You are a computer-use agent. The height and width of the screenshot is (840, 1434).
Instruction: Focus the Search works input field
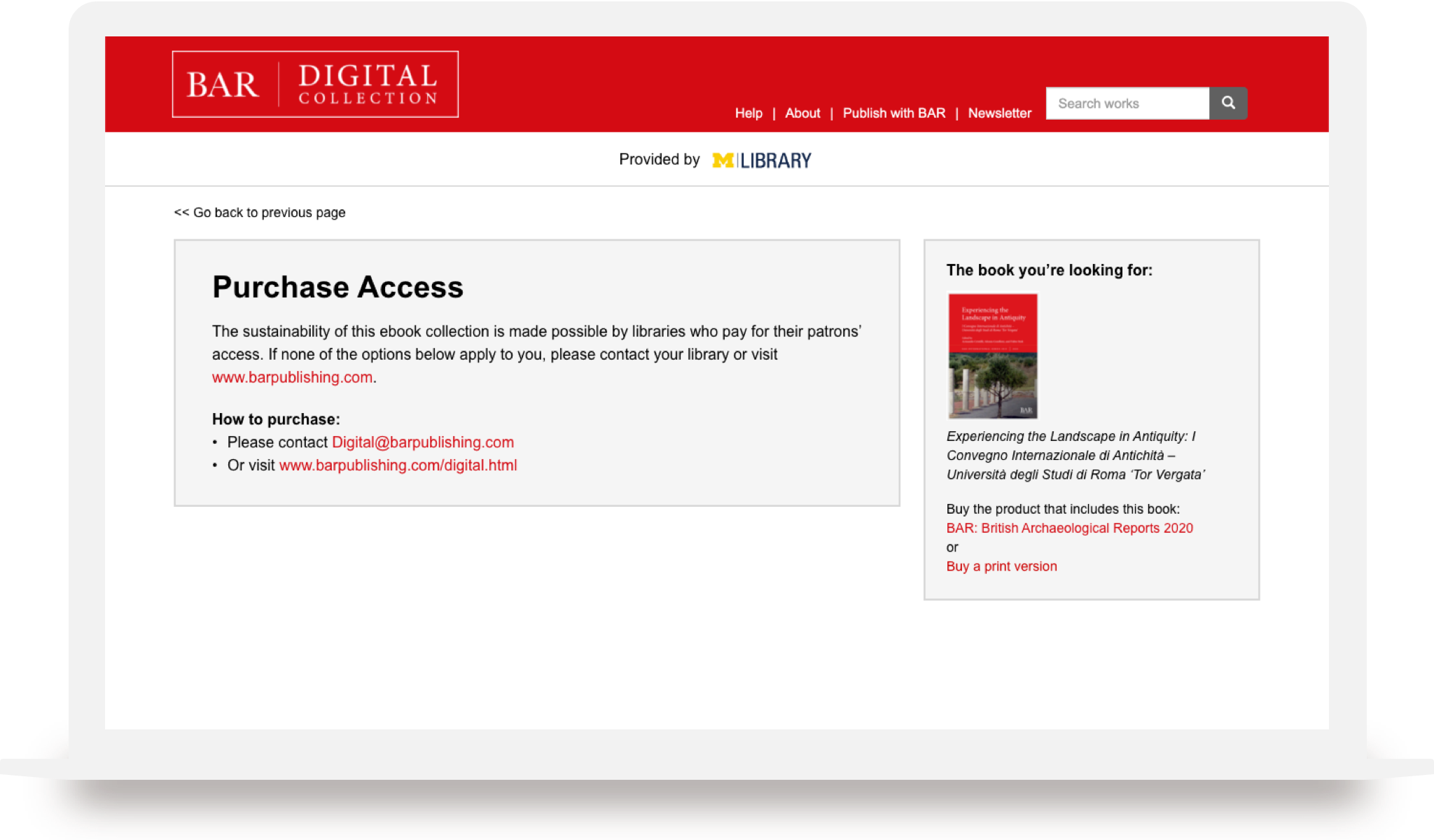pos(1127,103)
